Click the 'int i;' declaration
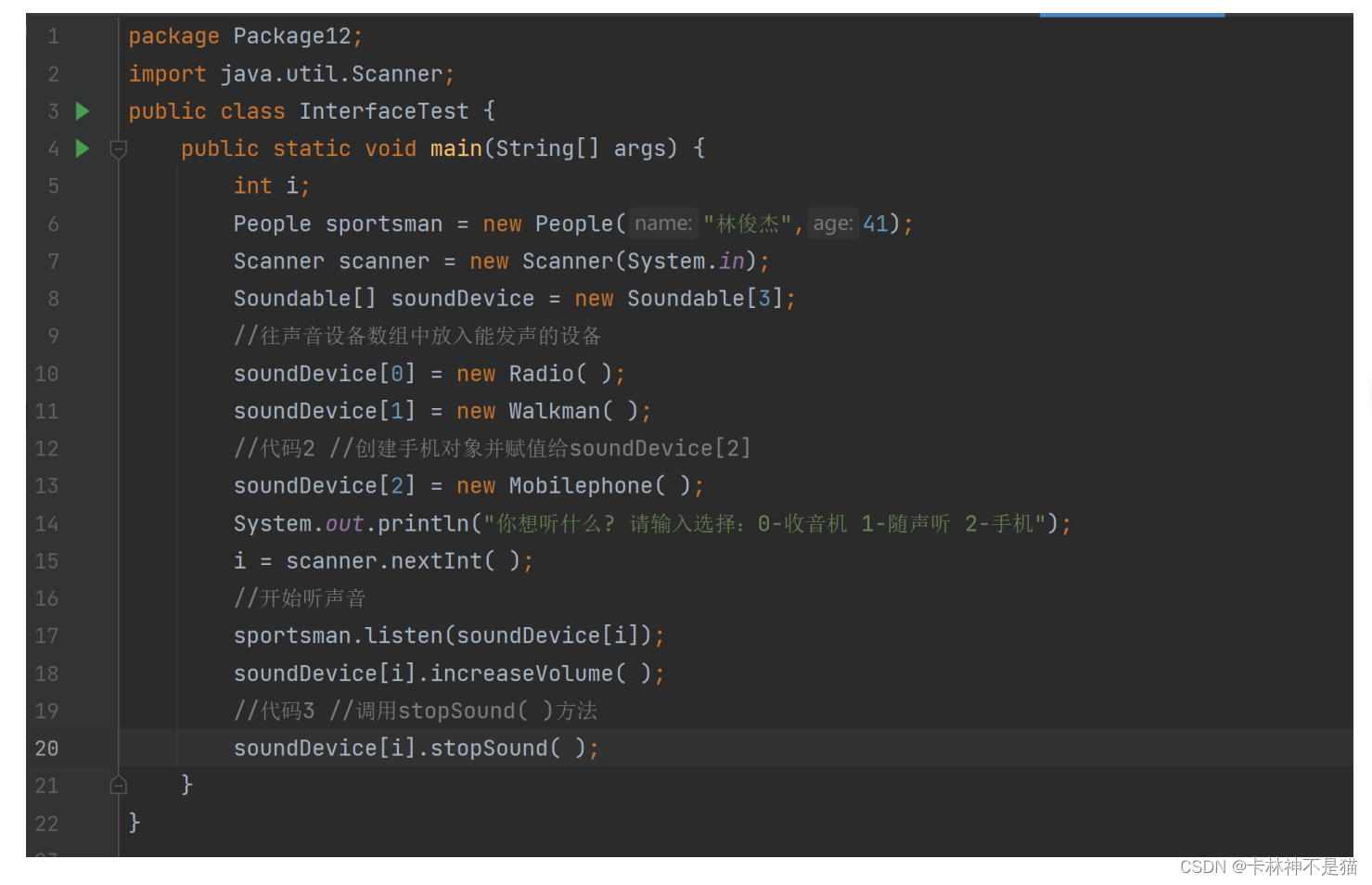The width and height of the screenshot is (1372, 885). tap(272, 186)
